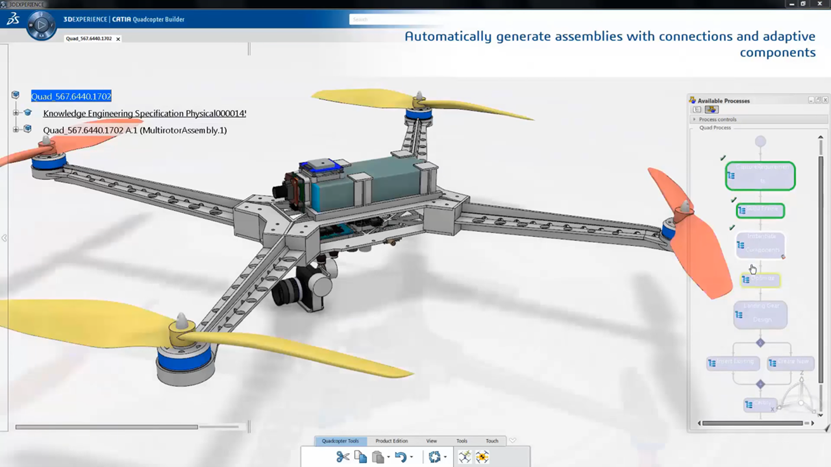
Task: Click the Update refresh icon
Action: (435, 457)
